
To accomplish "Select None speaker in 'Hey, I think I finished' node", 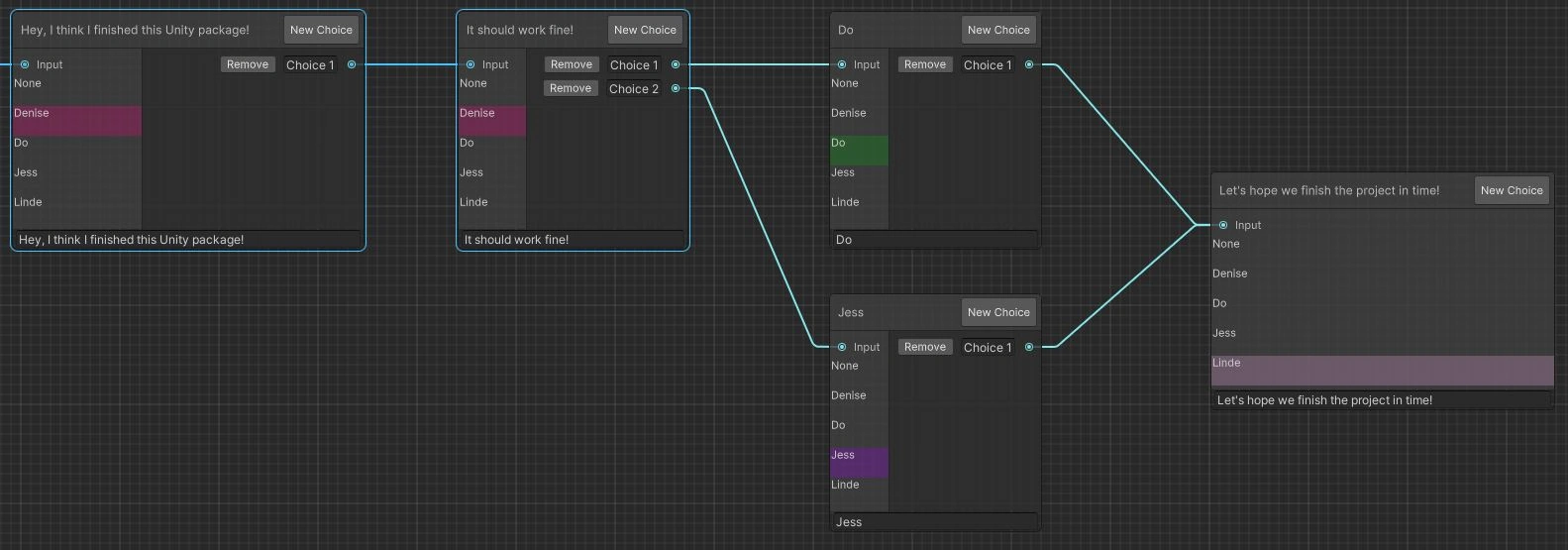I will 77,90.
